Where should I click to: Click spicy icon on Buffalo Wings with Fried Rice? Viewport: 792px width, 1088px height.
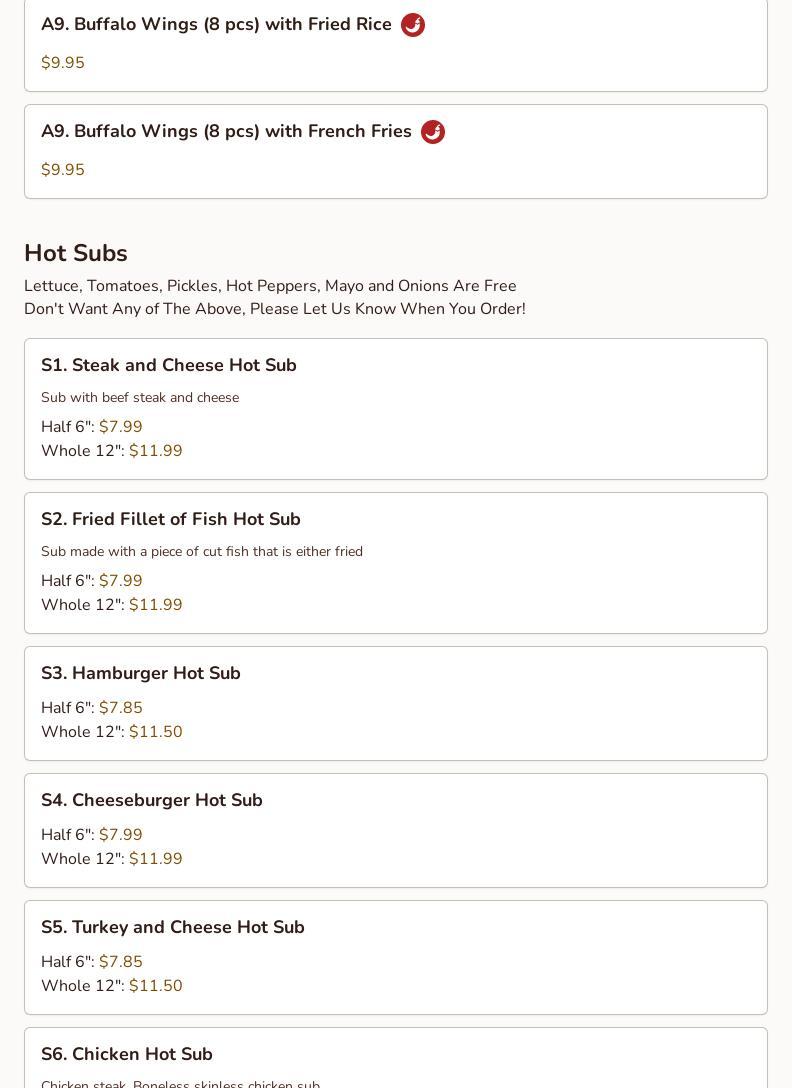click(413, 25)
